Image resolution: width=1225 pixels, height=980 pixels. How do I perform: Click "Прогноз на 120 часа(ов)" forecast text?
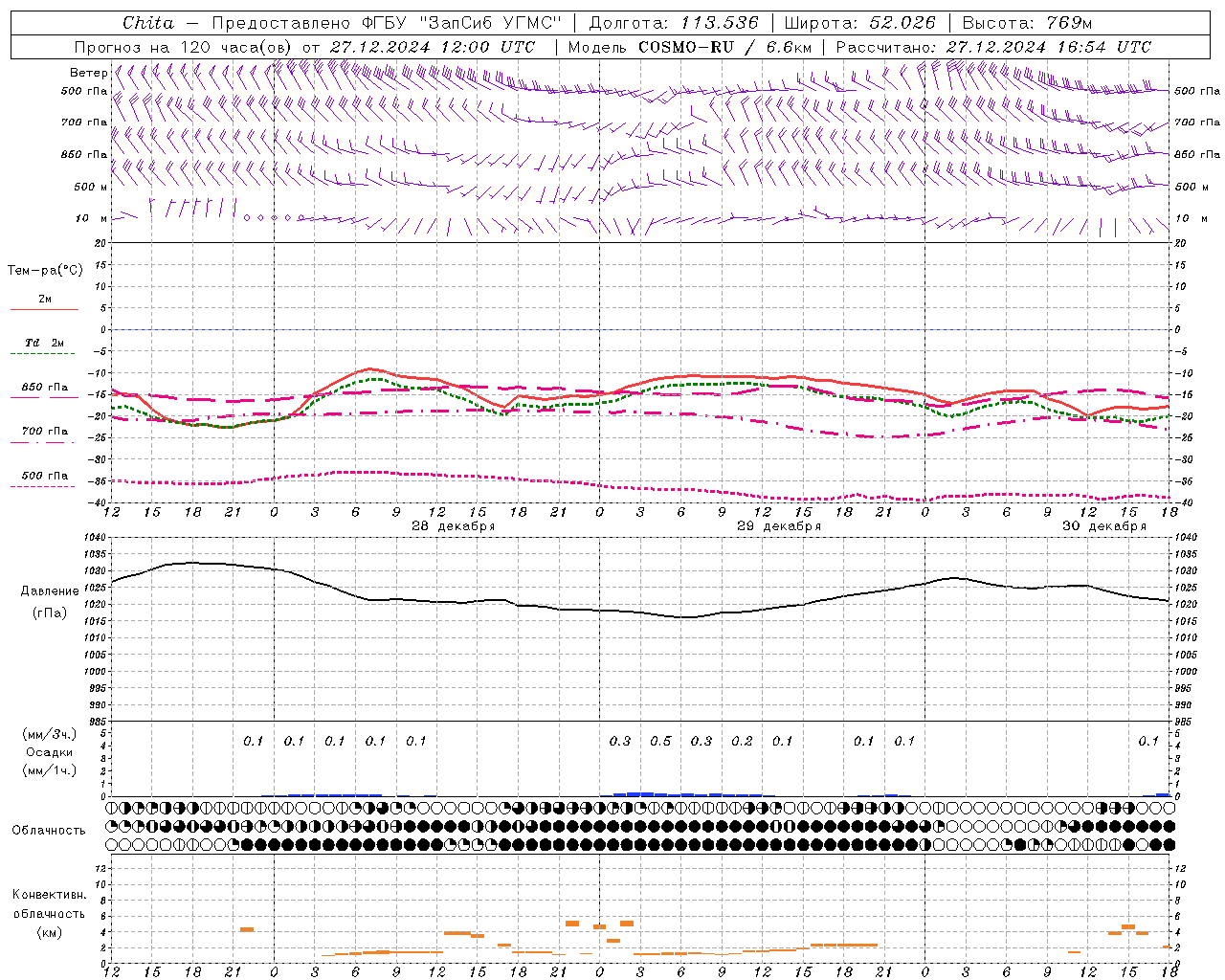pos(184,47)
